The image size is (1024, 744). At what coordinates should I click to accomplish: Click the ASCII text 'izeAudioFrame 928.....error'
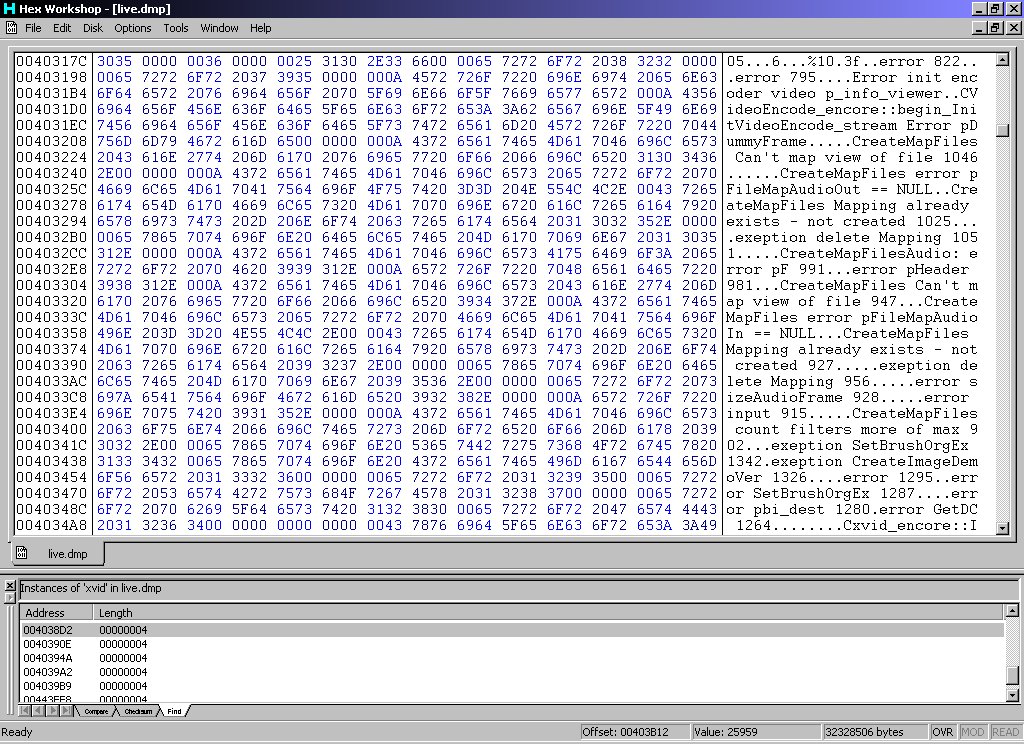(x=848, y=398)
